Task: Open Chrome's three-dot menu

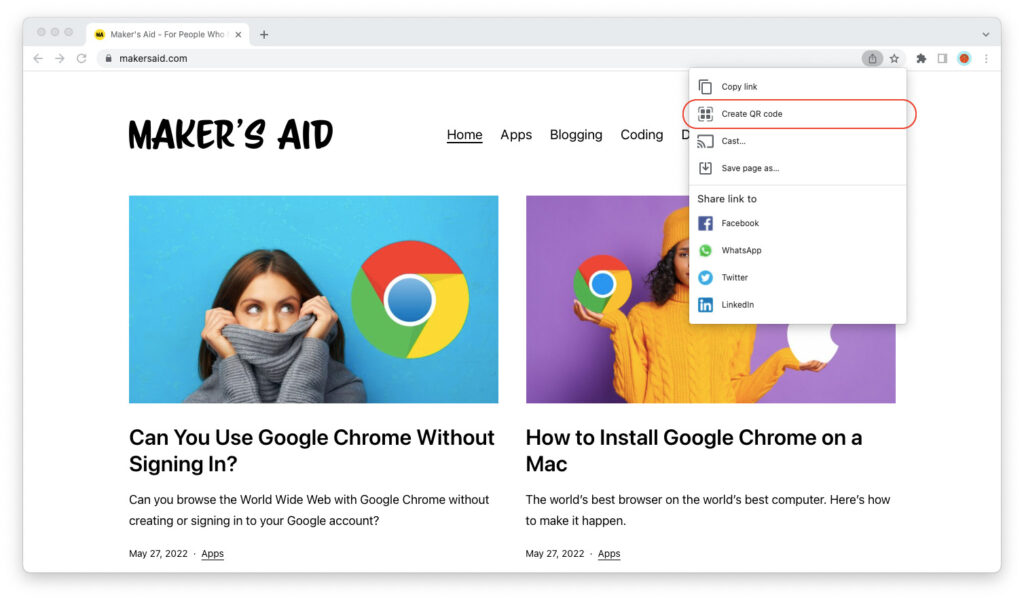Action: tap(986, 58)
